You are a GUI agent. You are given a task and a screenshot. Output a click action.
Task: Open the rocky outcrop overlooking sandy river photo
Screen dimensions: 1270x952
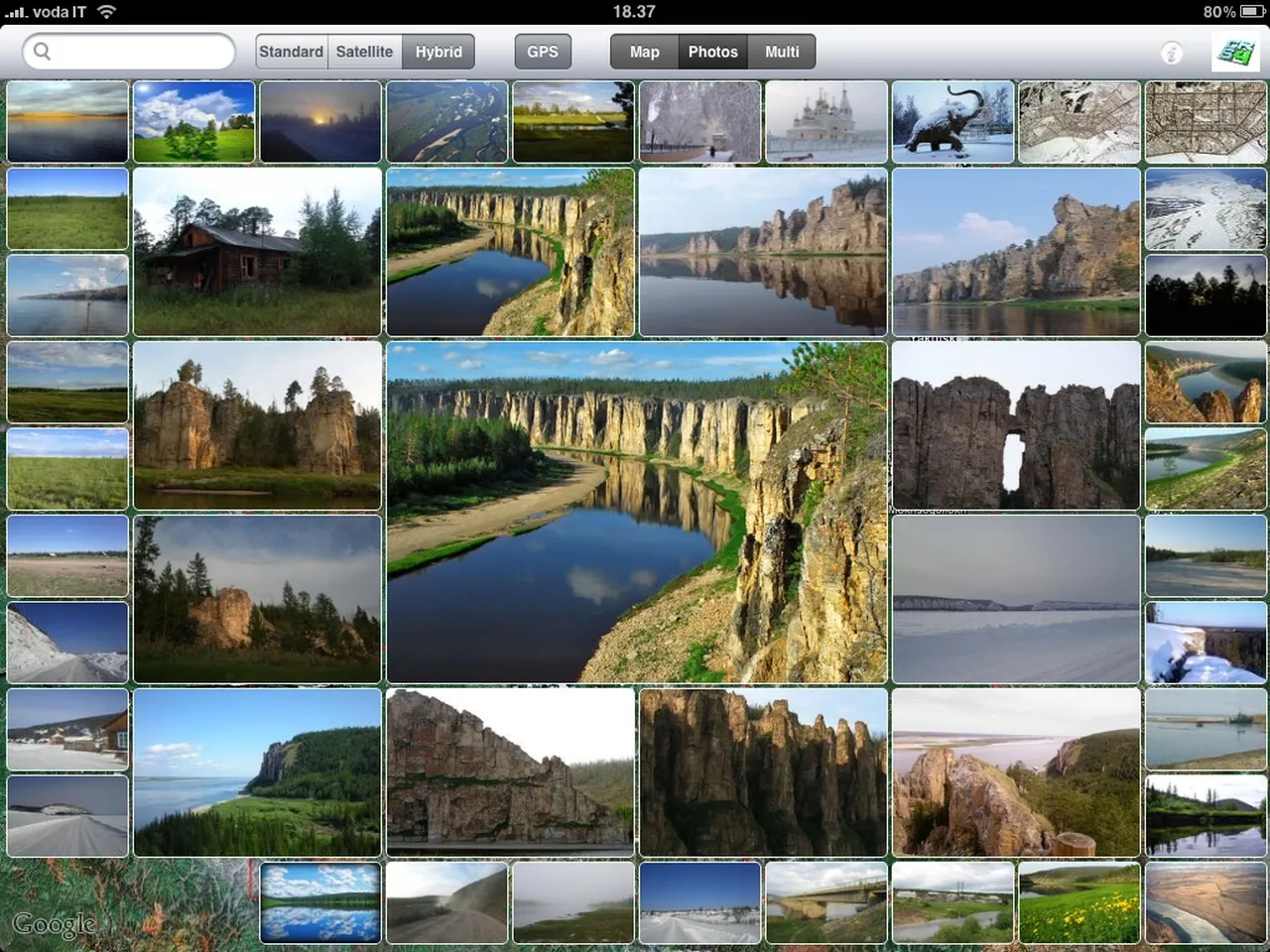pos(1016,773)
